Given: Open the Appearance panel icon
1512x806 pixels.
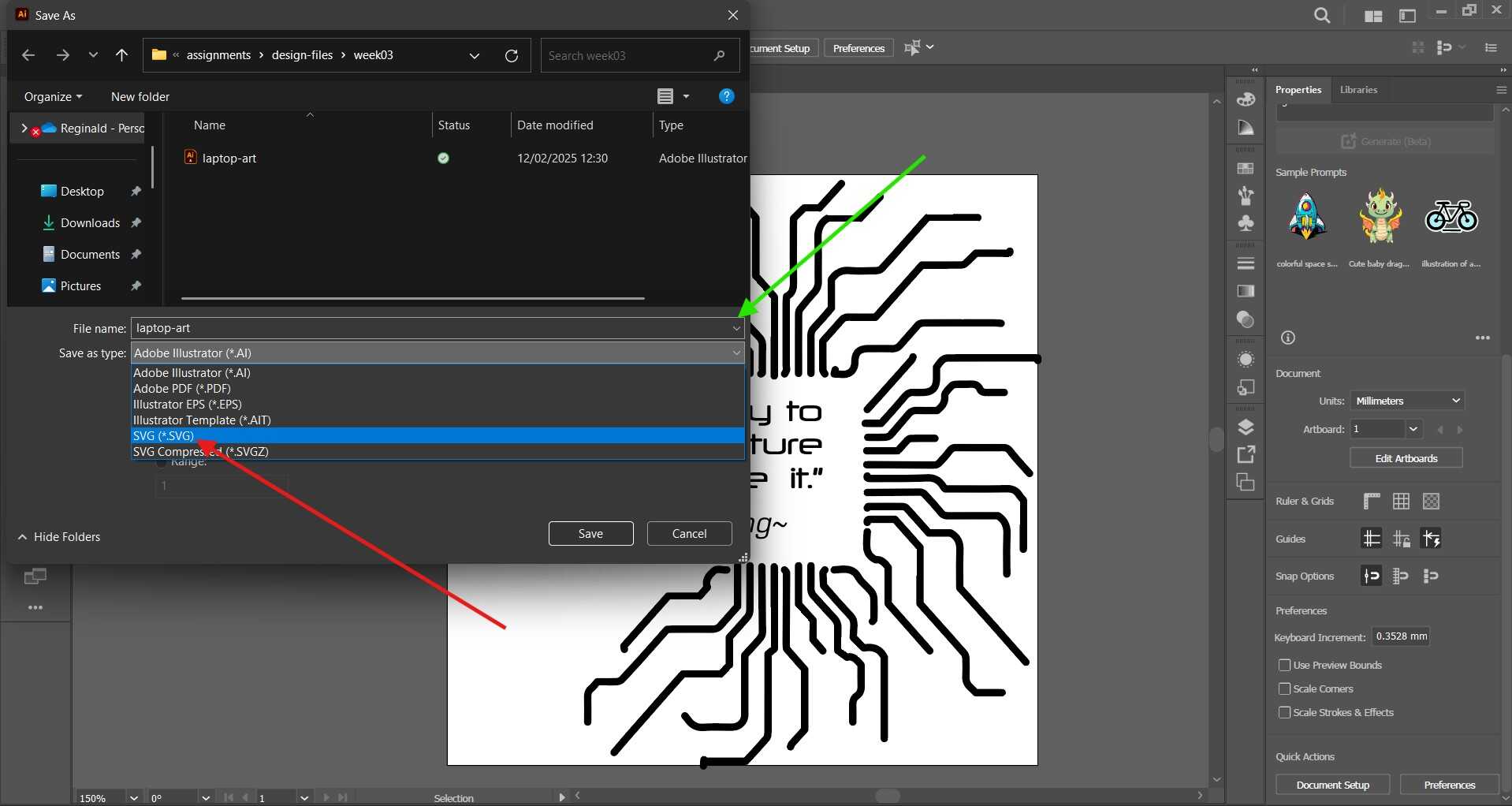Looking at the screenshot, I should (x=1246, y=360).
